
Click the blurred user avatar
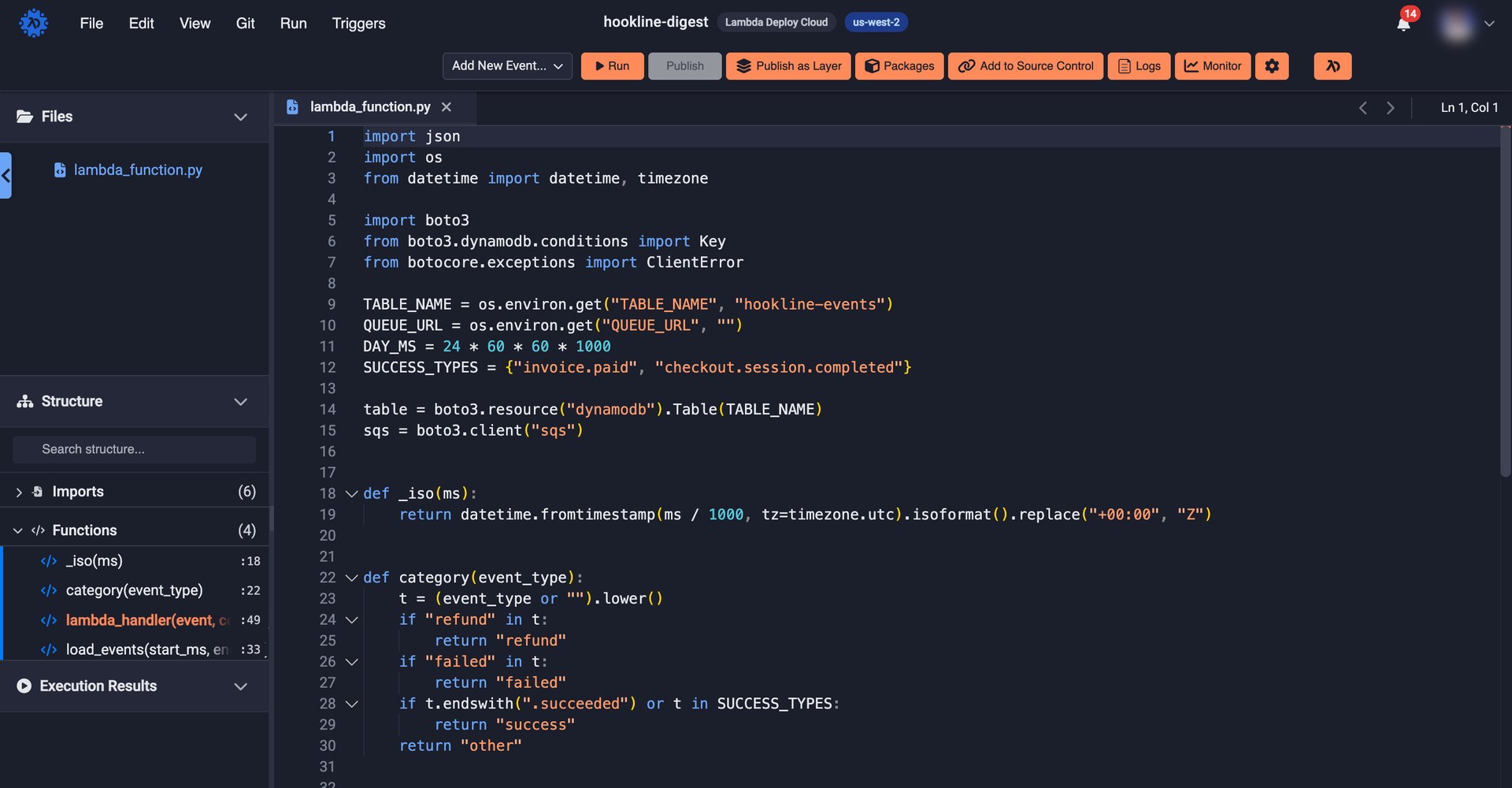click(1456, 24)
